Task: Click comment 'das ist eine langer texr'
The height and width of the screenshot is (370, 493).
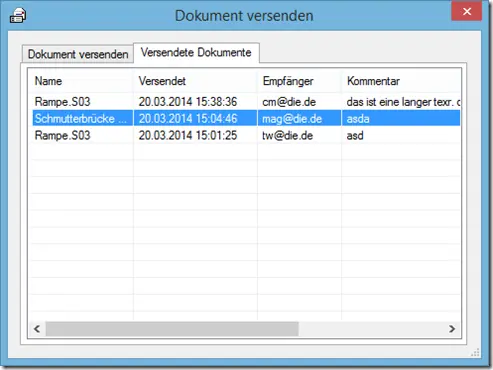Action: (x=403, y=102)
